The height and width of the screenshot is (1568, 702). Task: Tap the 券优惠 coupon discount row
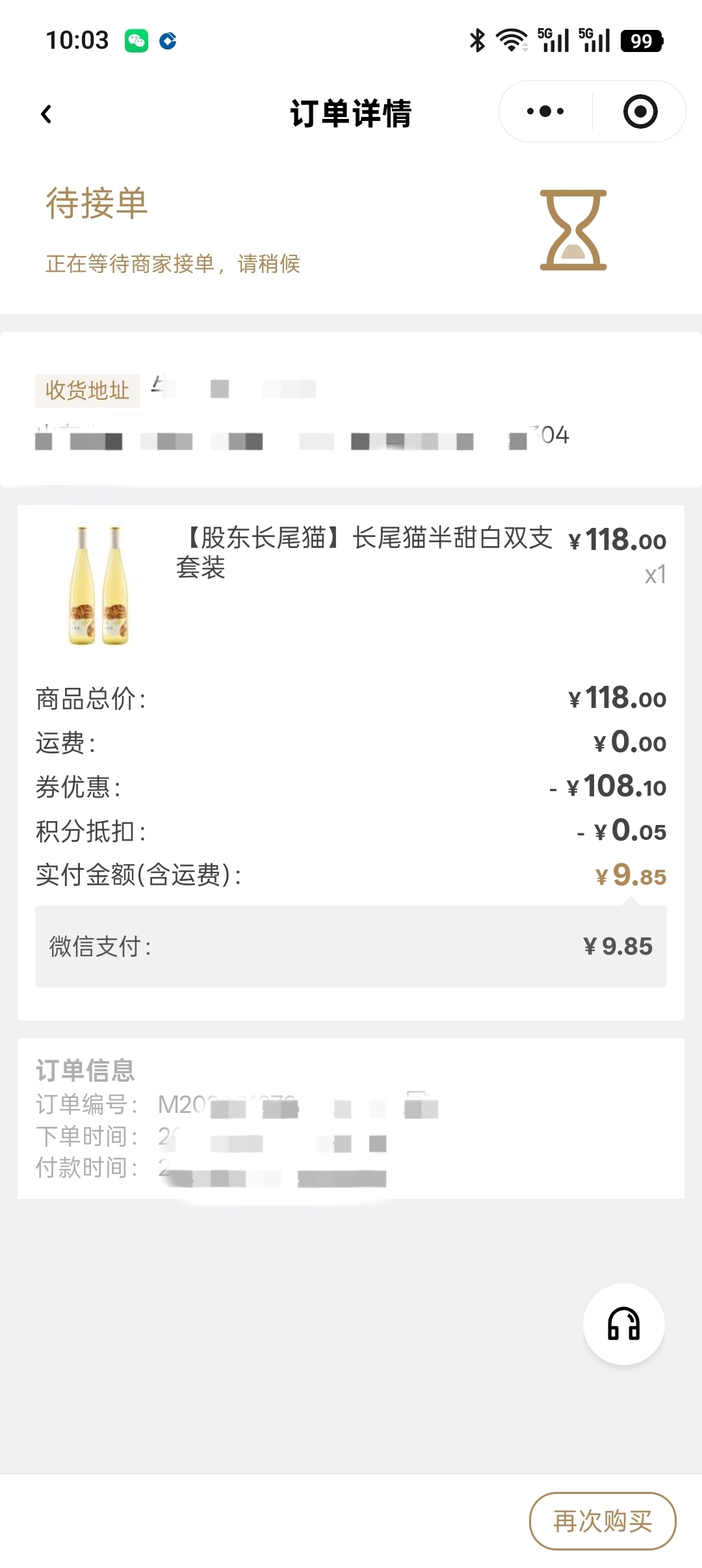click(x=351, y=787)
